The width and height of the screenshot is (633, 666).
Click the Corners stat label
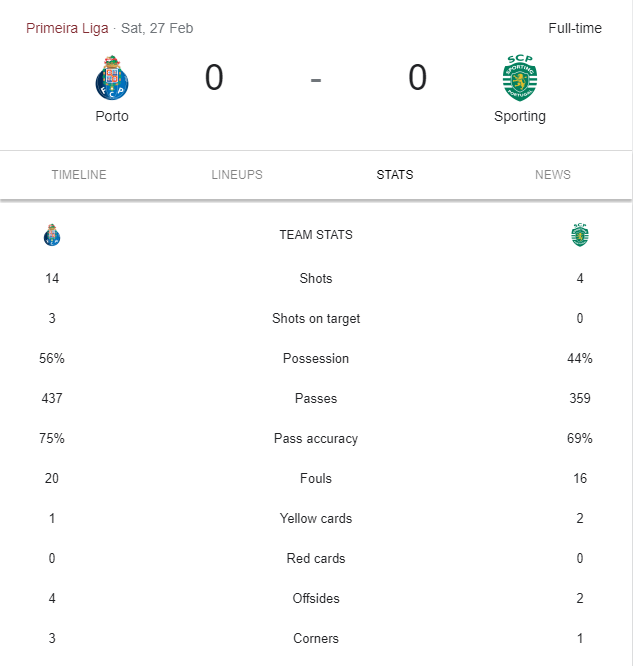click(x=316, y=639)
